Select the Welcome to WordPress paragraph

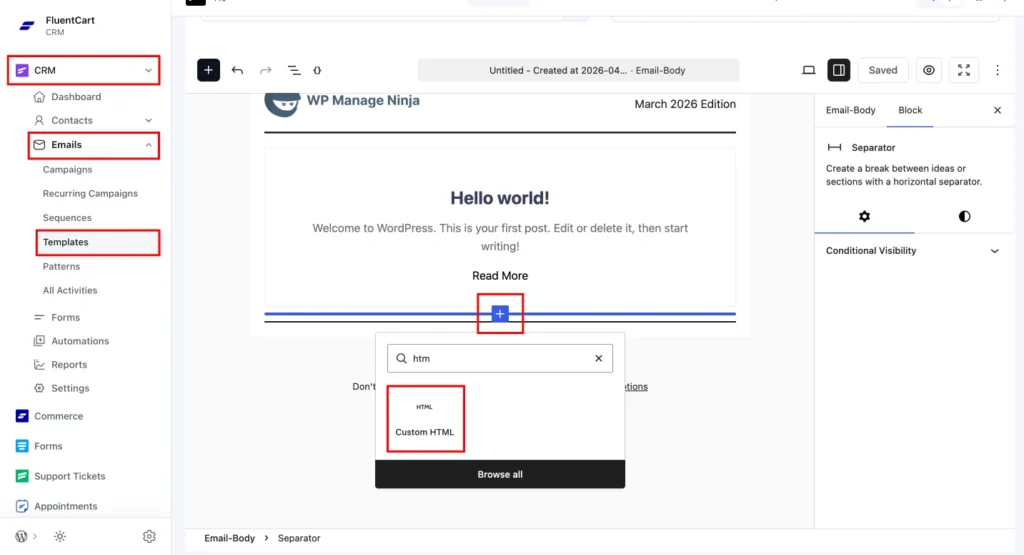pyautogui.click(x=500, y=237)
